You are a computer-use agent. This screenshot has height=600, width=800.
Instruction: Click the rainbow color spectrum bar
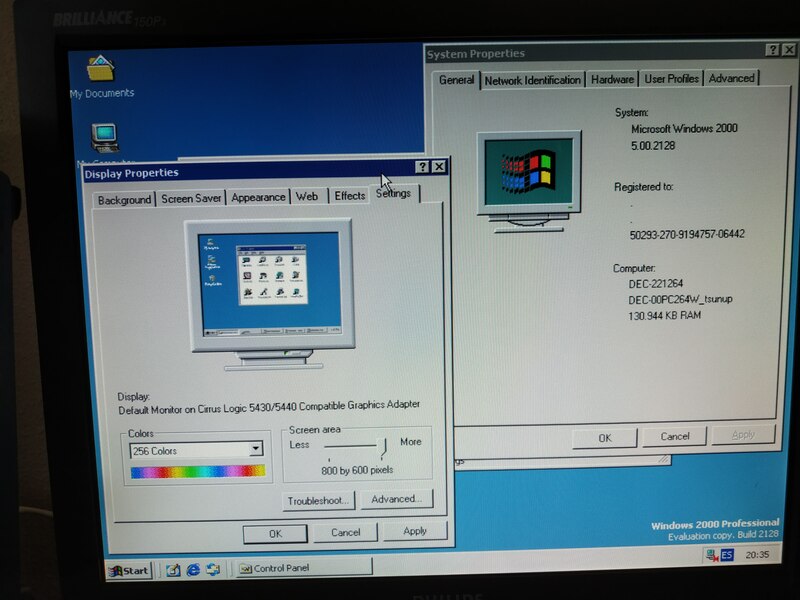pyautogui.click(x=197, y=471)
